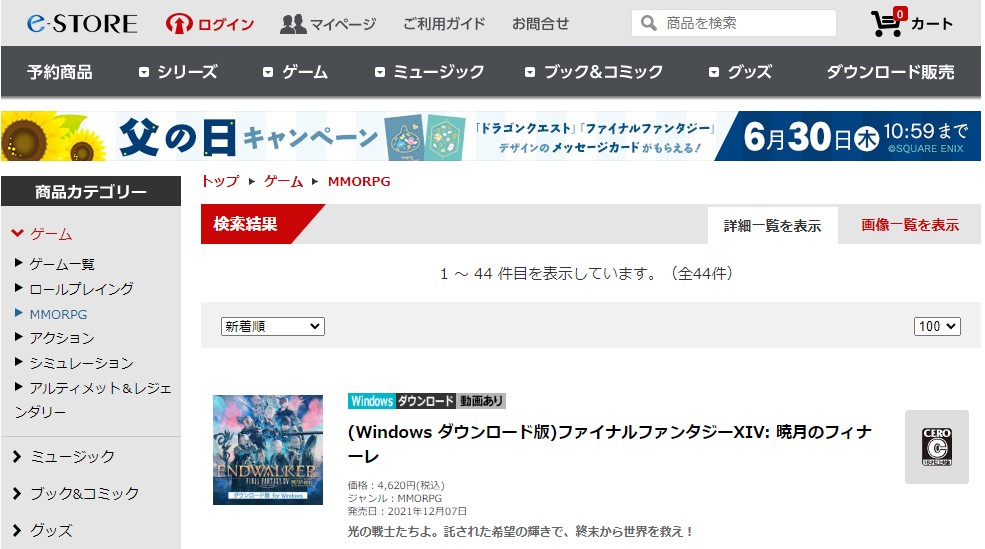Select ゲーム一覧 in sidebar
Image resolution: width=985 pixels, height=549 pixels.
[x=62, y=264]
